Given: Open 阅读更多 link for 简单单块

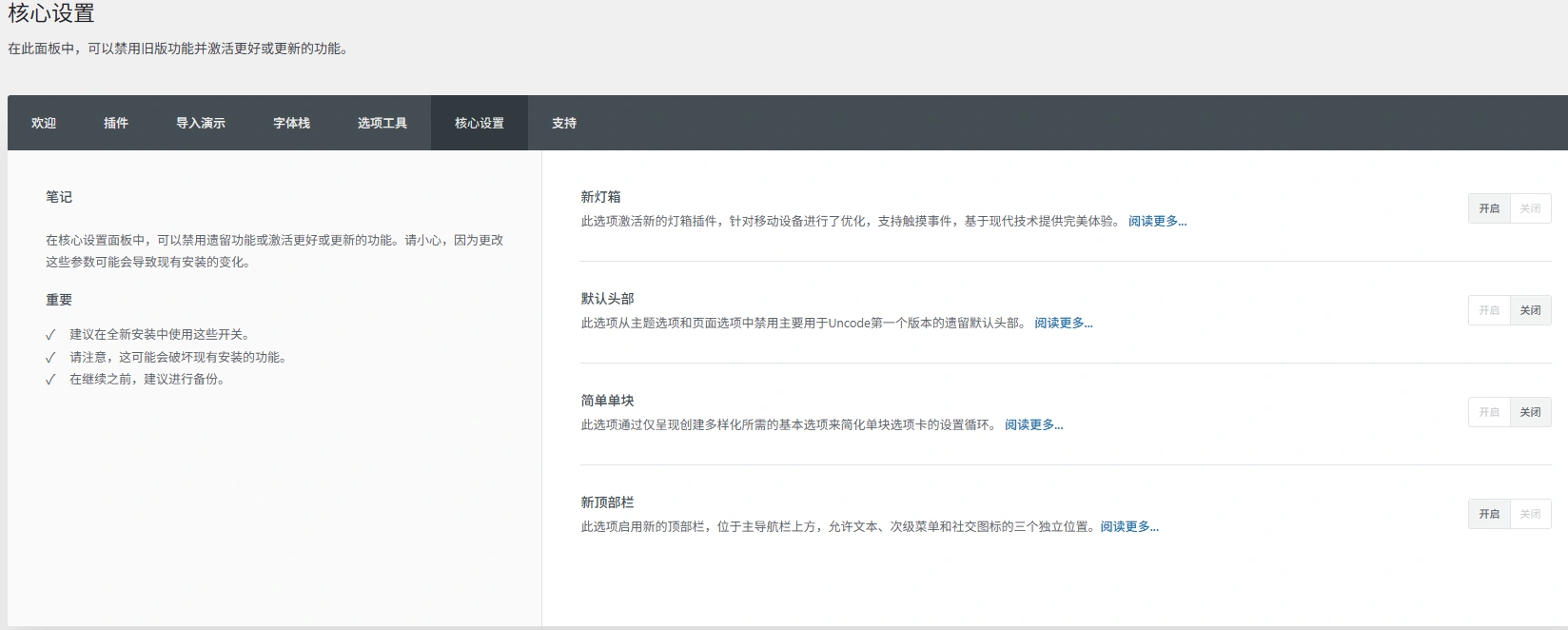Looking at the screenshot, I should pyautogui.click(x=1033, y=424).
